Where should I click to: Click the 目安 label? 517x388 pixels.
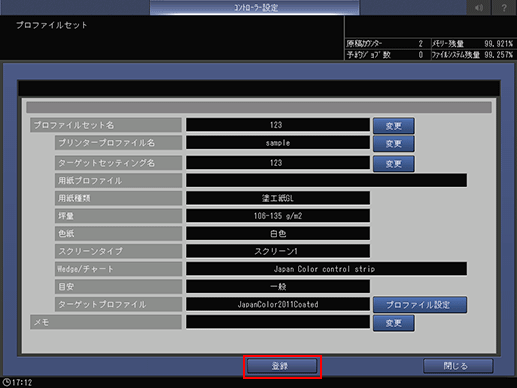[x=118, y=286]
